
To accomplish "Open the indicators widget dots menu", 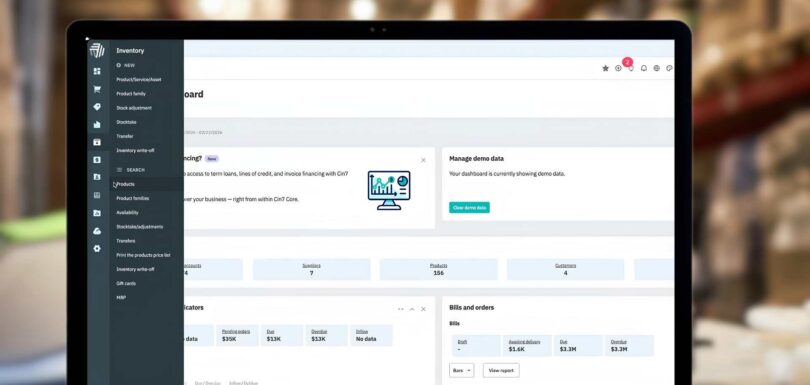I will [400, 309].
